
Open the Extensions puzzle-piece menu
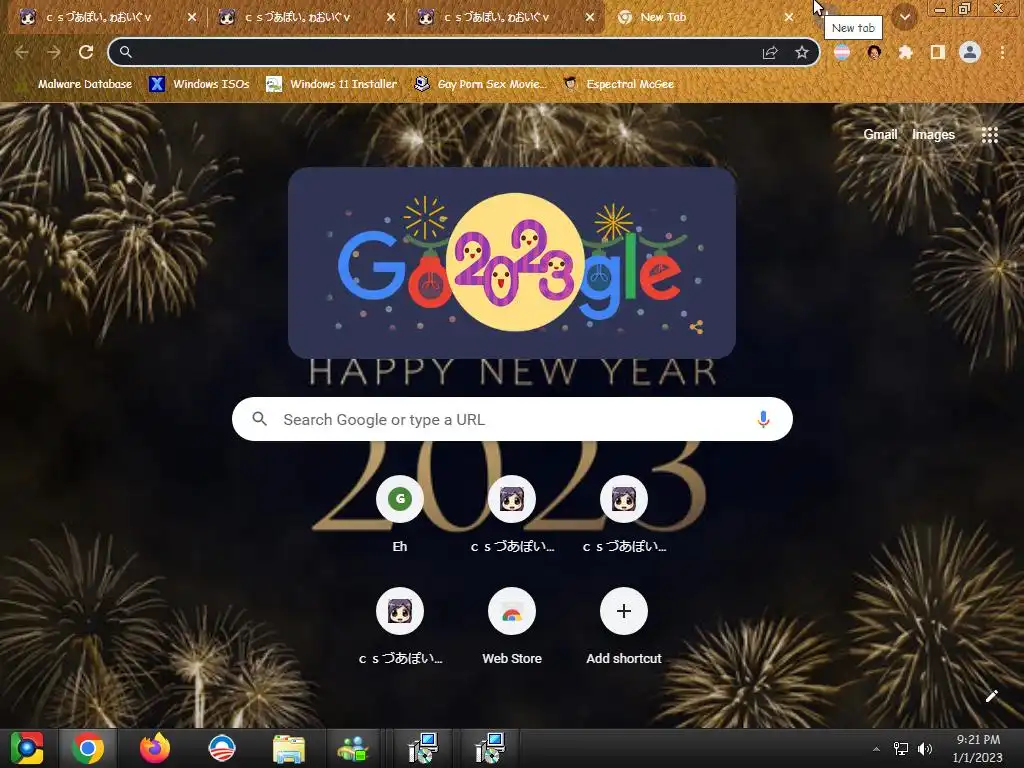(905, 52)
